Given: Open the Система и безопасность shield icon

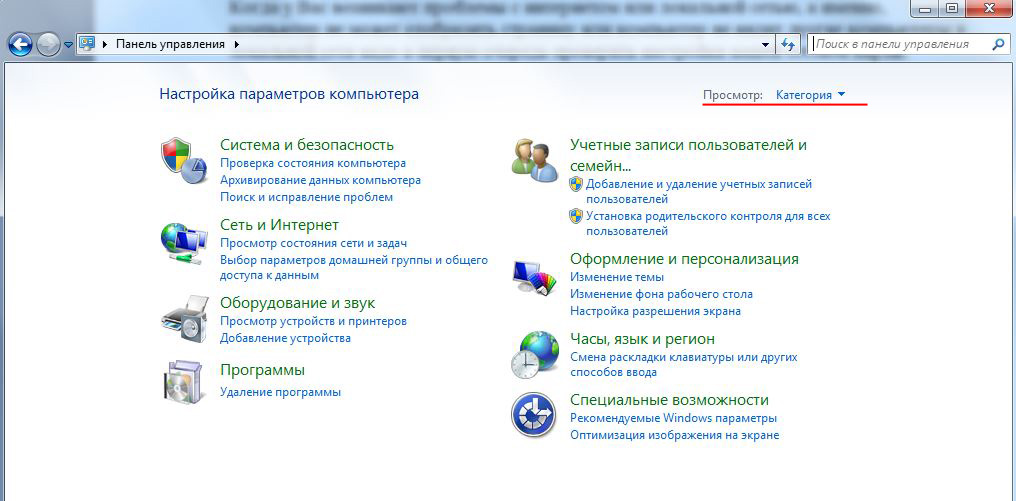Looking at the screenshot, I should tap(183, 161).
